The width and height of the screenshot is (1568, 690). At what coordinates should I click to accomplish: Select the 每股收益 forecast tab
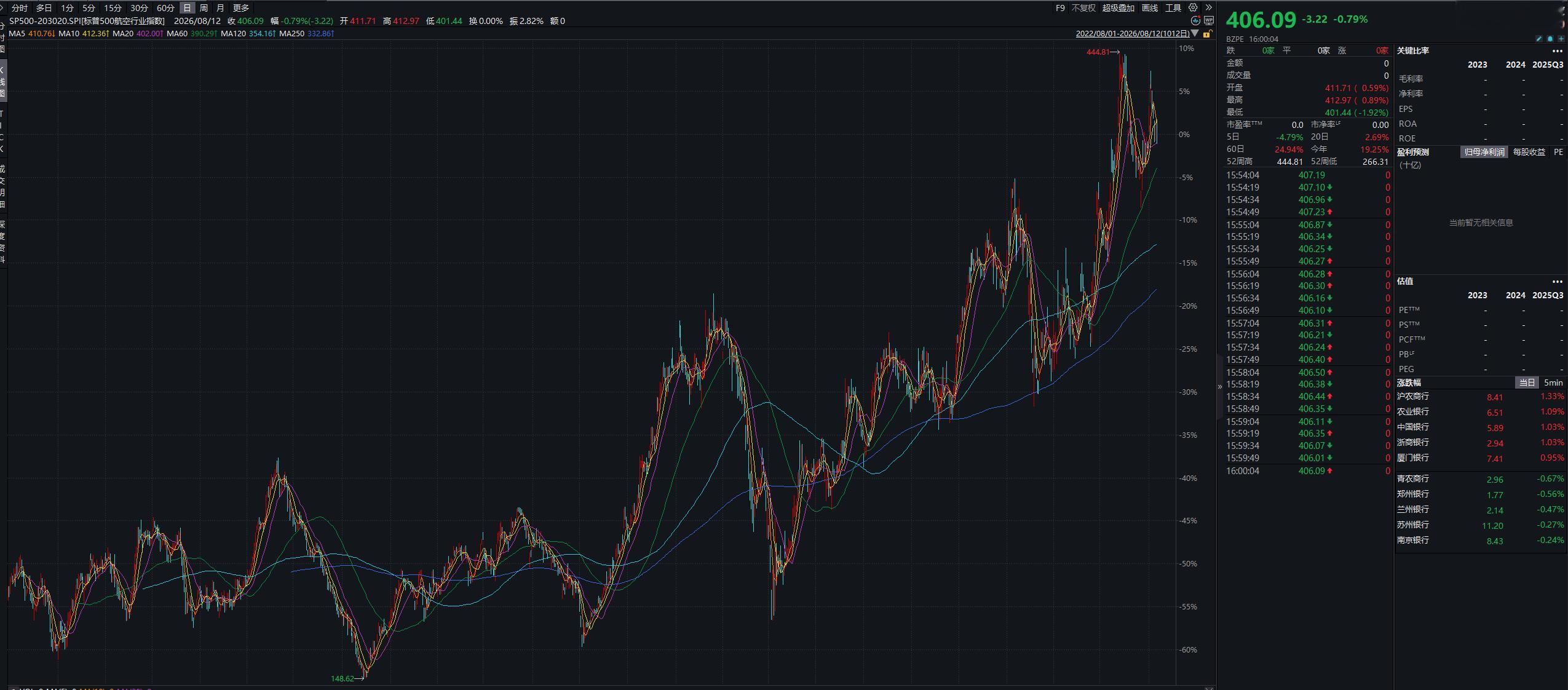[1529, 152]
